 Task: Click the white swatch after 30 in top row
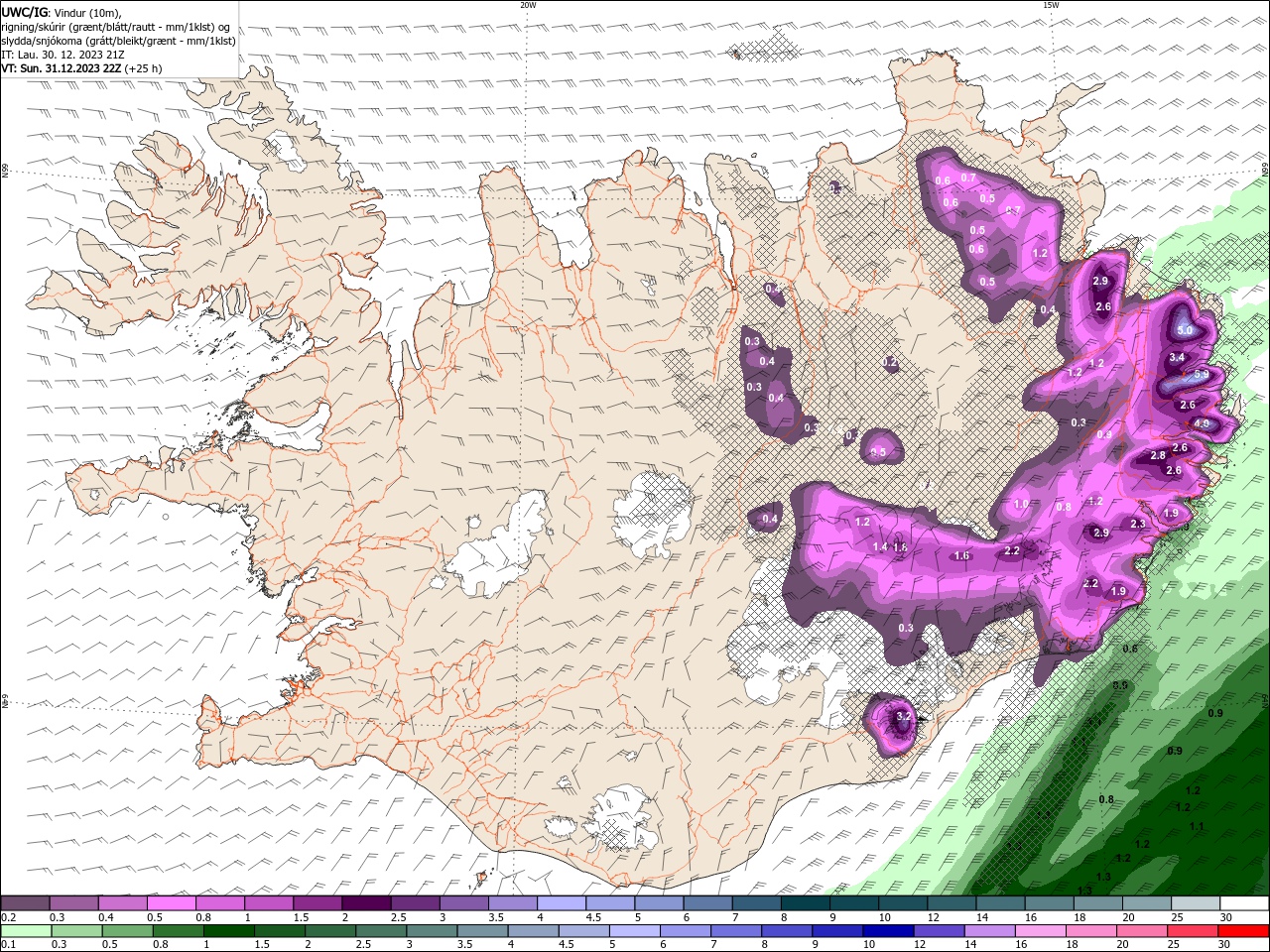[1244, 903]
